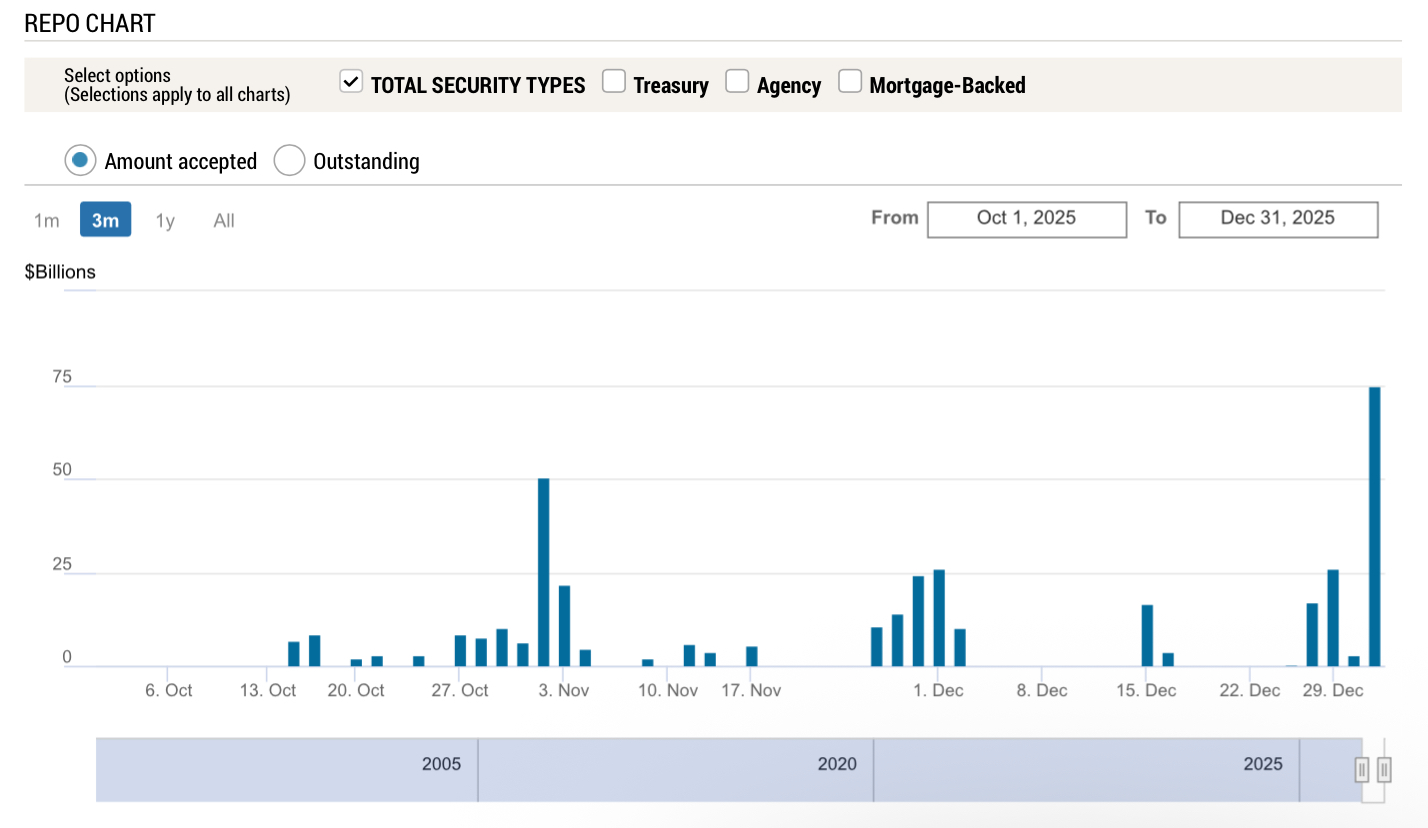Select the 75-billion bar at end of December

[x=1375, y=526]
